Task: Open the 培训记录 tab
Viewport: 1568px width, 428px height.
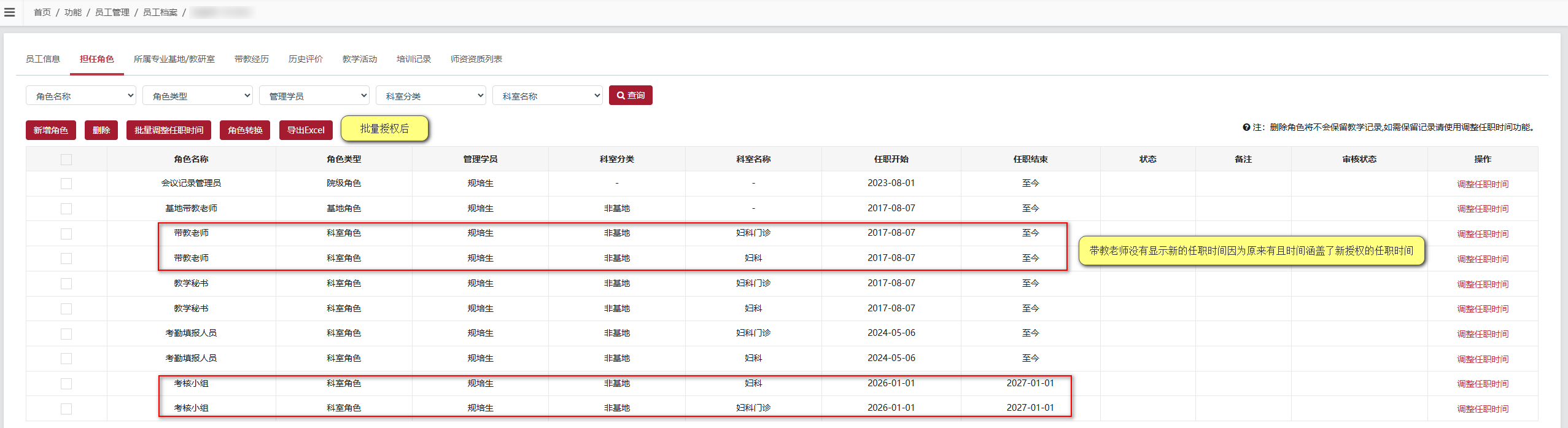Action: pyautogui.click(x=414, y=59)
